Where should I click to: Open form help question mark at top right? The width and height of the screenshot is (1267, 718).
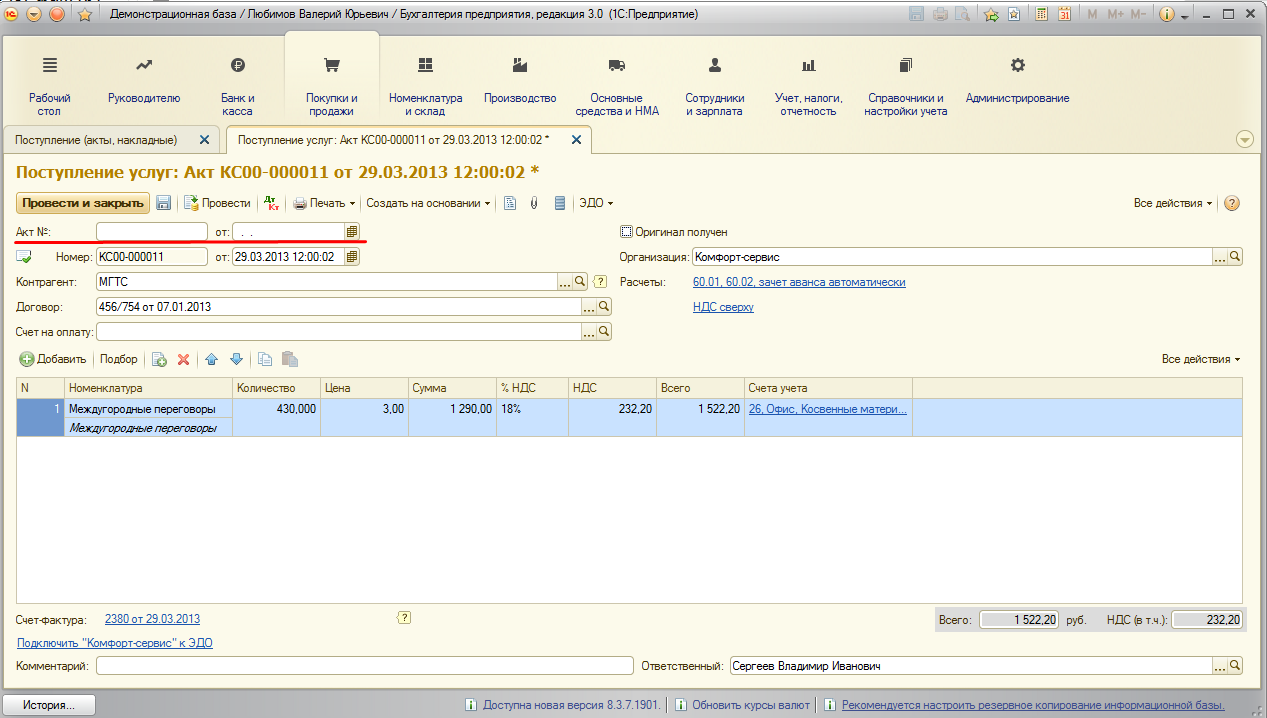[x=1232, y=203]
